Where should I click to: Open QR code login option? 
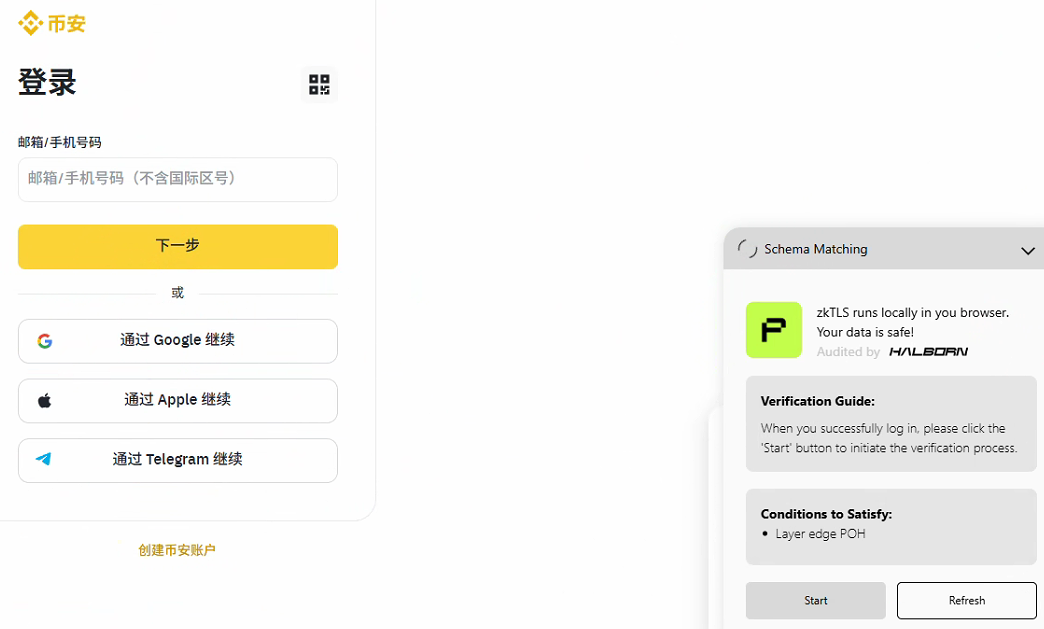coord(319,85)
